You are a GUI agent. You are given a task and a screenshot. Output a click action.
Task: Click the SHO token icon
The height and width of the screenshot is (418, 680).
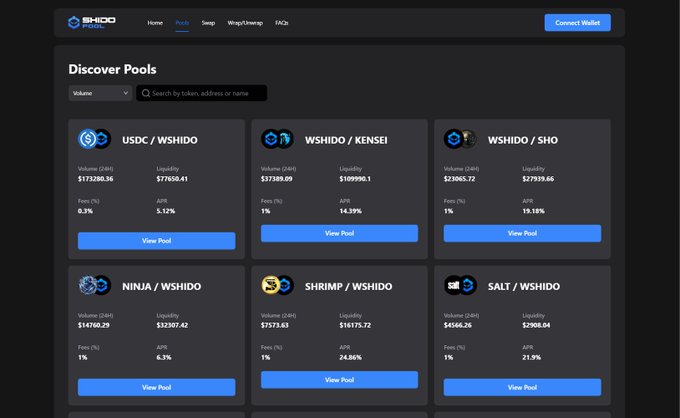(x=469, y=139)
